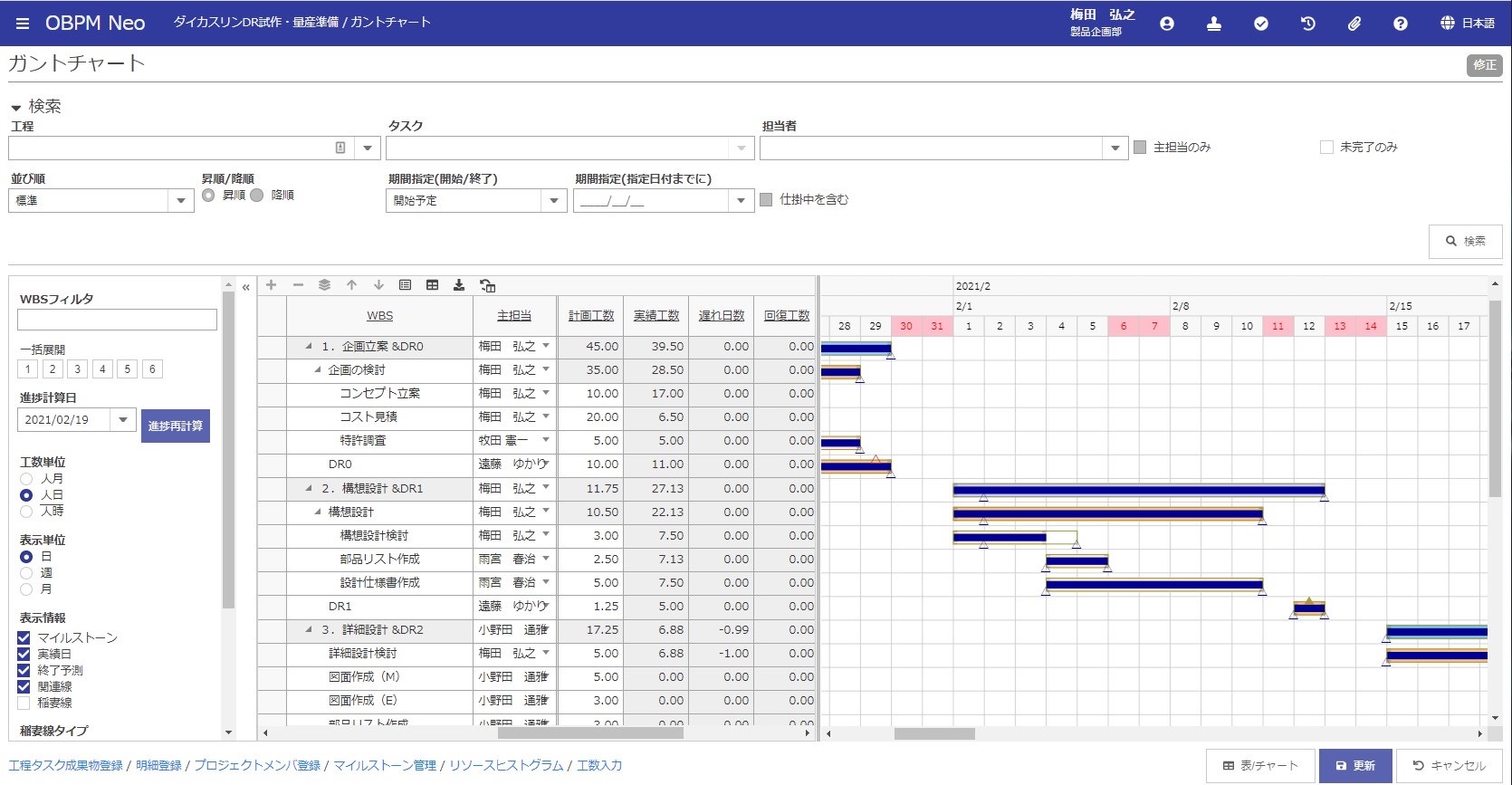This screenshot has width=1512, height=785.
Task: Open the 並び順 dropdown showing 標準
Action: (180, 200)
